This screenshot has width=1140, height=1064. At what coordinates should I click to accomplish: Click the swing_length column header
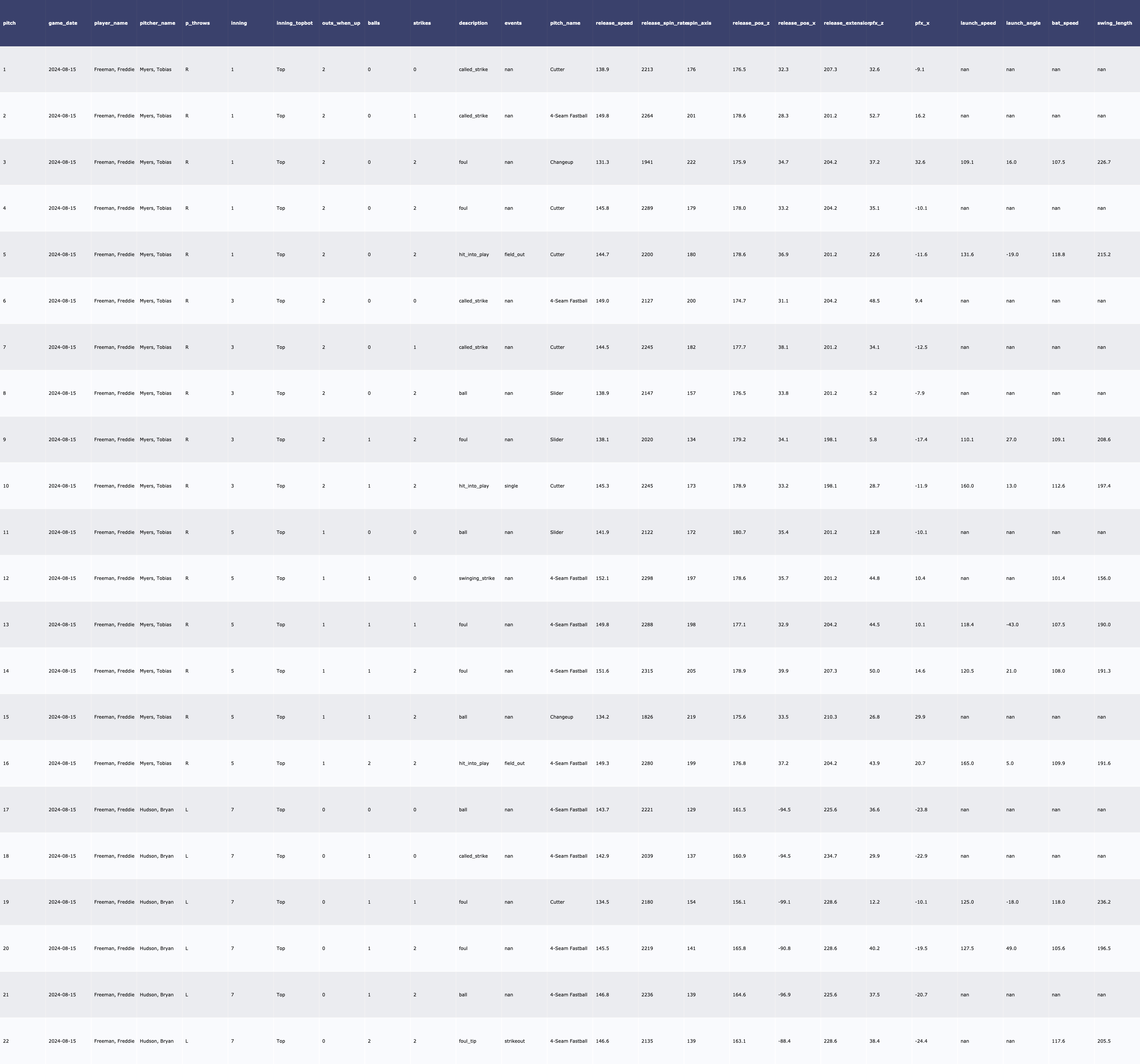pyautogui.click(x=1114, y=23)
